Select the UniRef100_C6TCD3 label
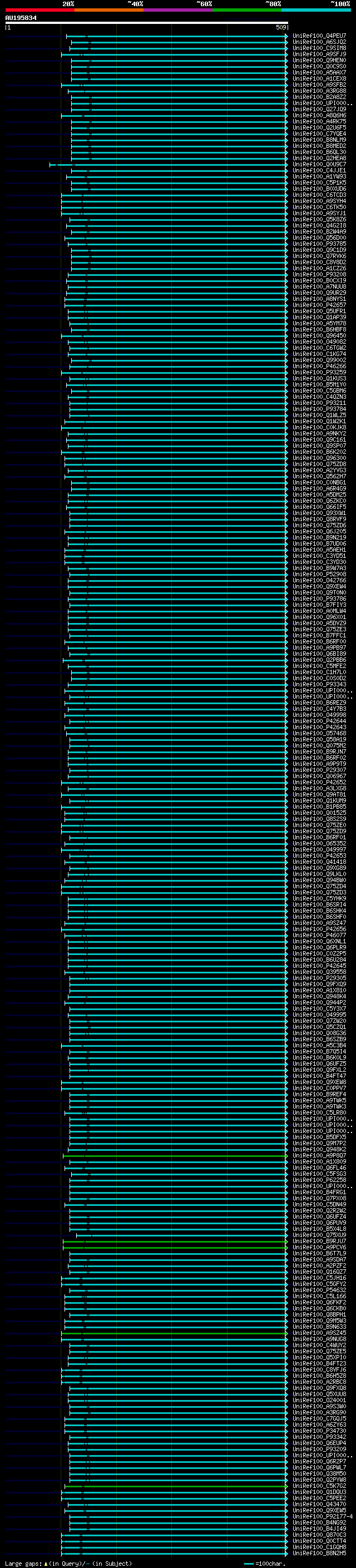This screenshot has height=1568, width=356. click(319, 195)
